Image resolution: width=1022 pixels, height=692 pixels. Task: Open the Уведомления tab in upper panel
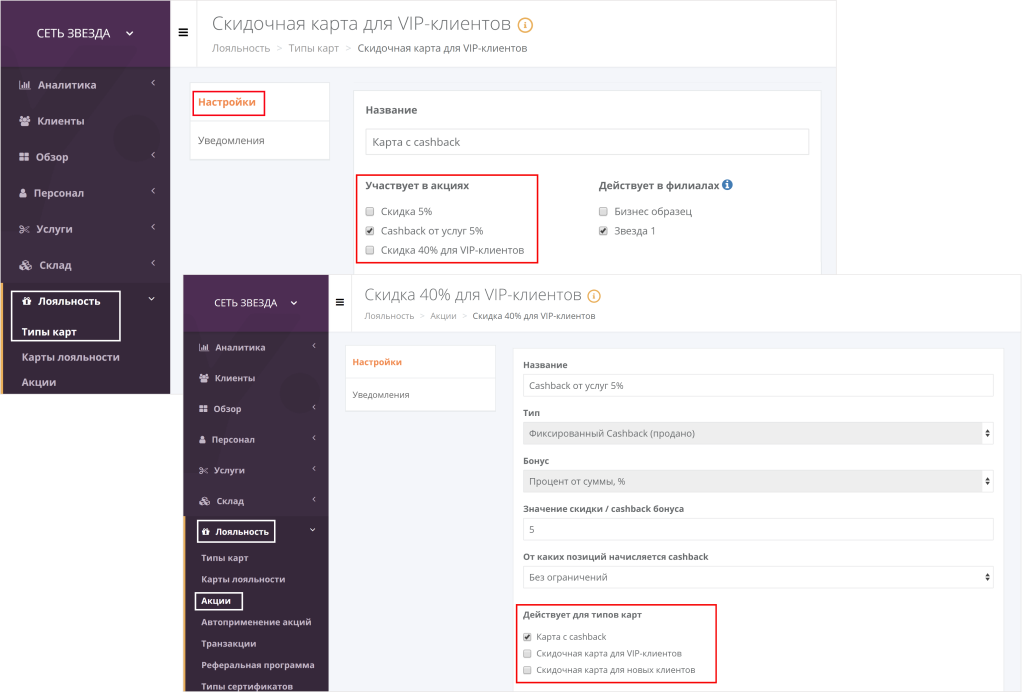pos(231,141)
